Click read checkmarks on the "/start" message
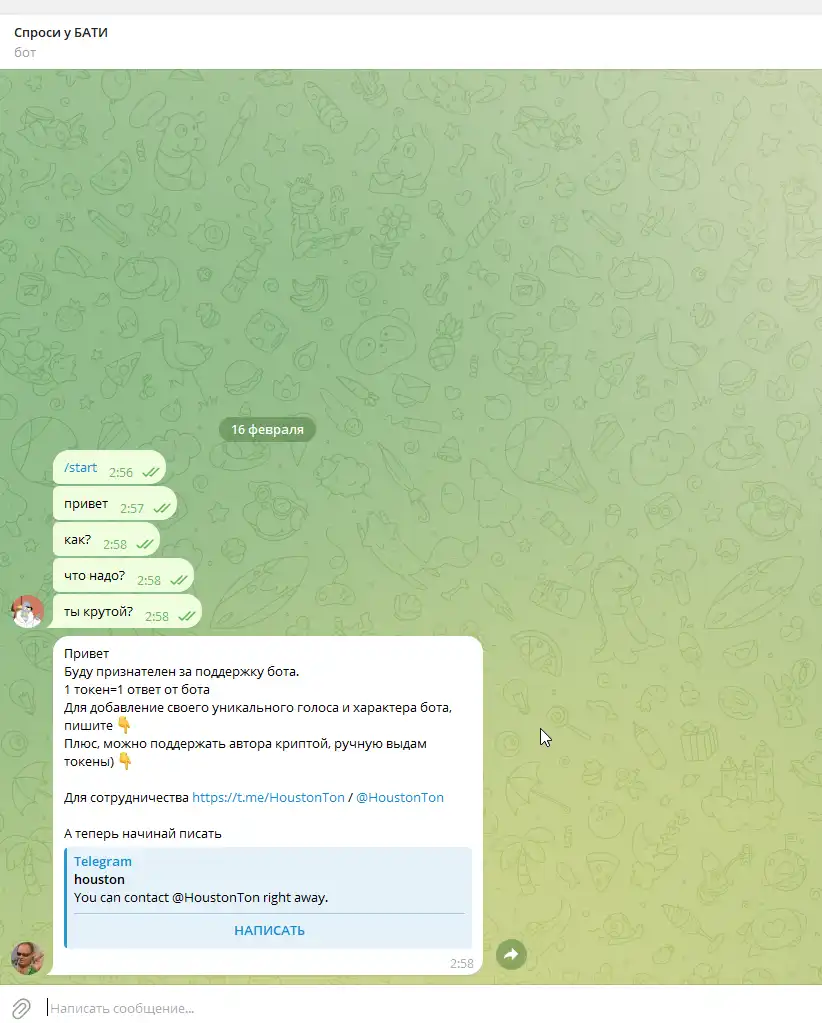822x1023 pixels. pos(152,472)
